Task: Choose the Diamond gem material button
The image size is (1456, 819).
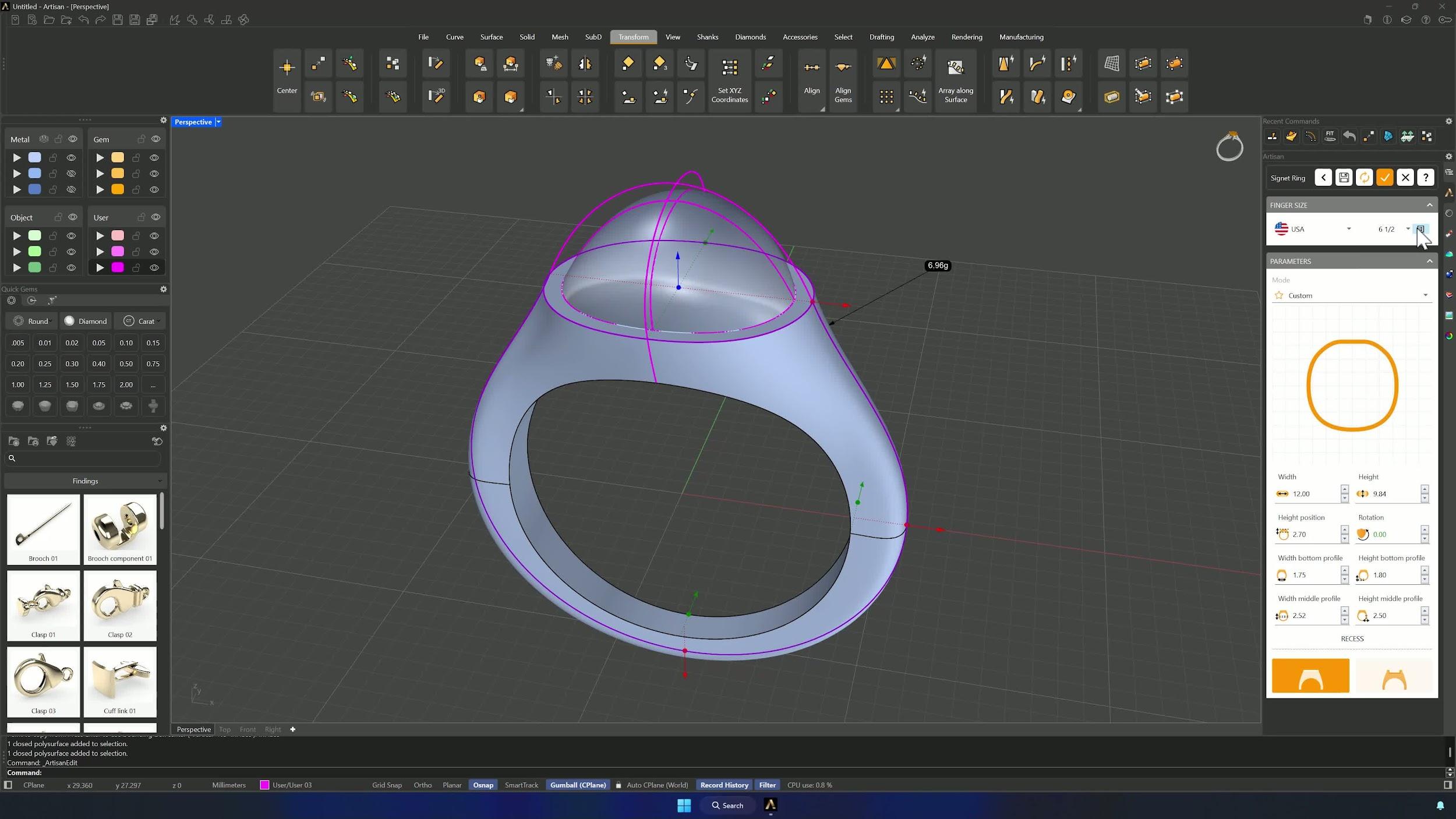Action: [86, 321]
